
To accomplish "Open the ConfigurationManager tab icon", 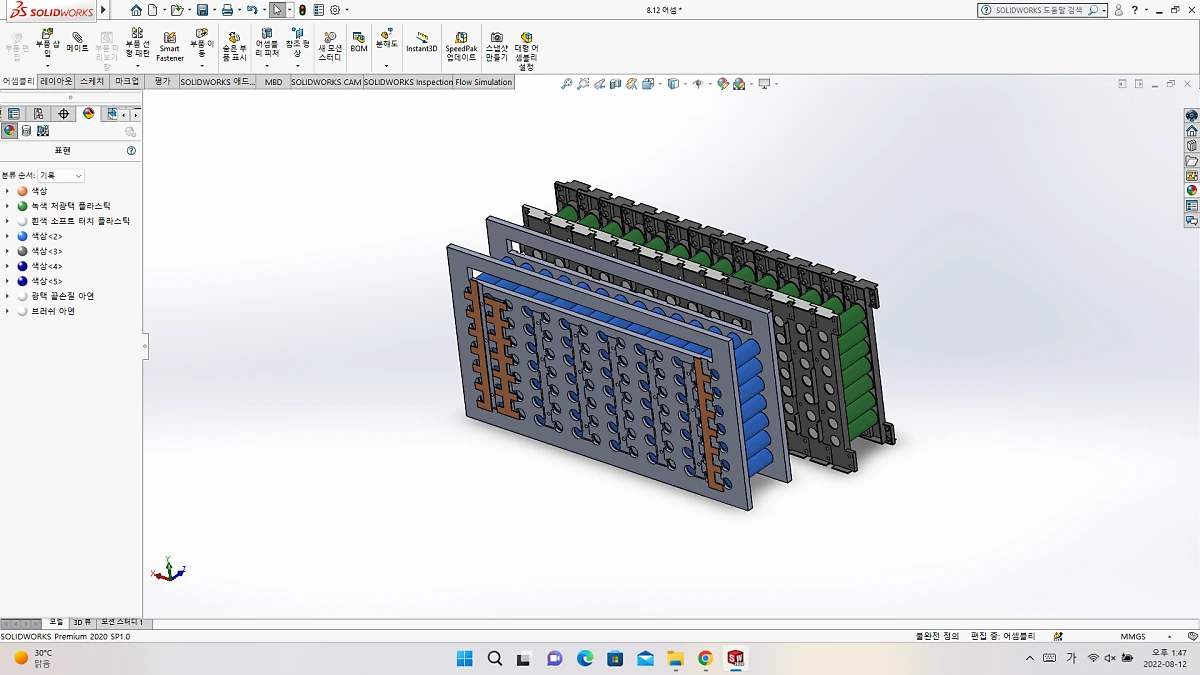I will 39,114.
